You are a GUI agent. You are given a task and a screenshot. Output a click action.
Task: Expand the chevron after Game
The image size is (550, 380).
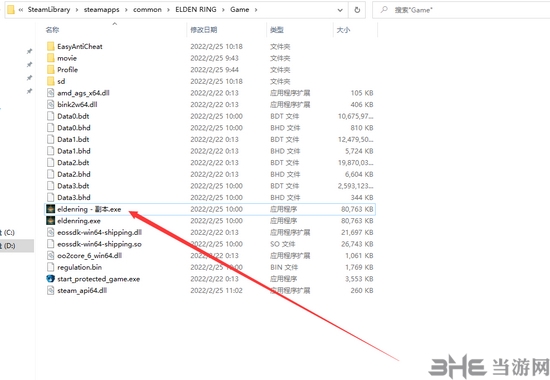coord(256,10)
